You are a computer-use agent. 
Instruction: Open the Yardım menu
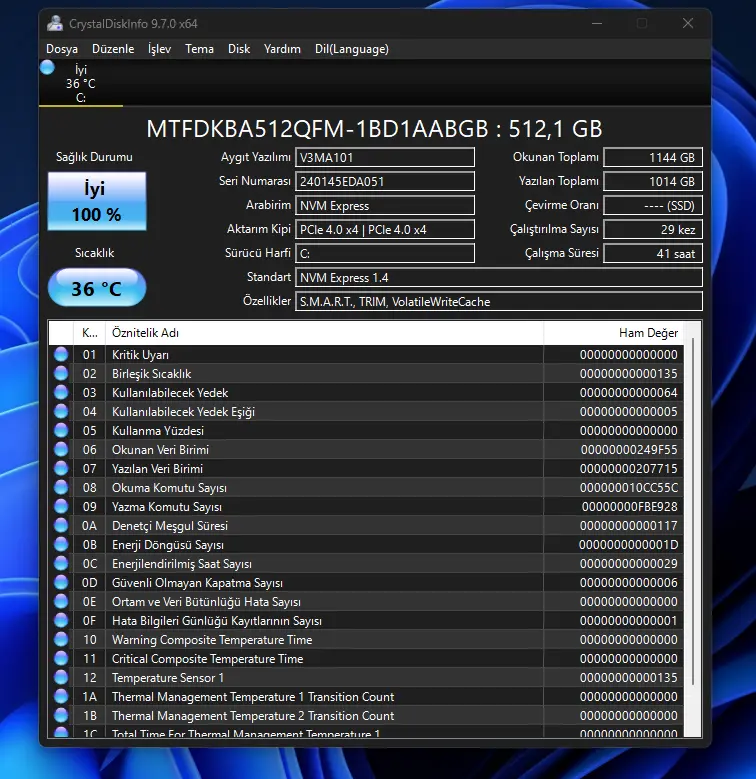coord(282,49)
